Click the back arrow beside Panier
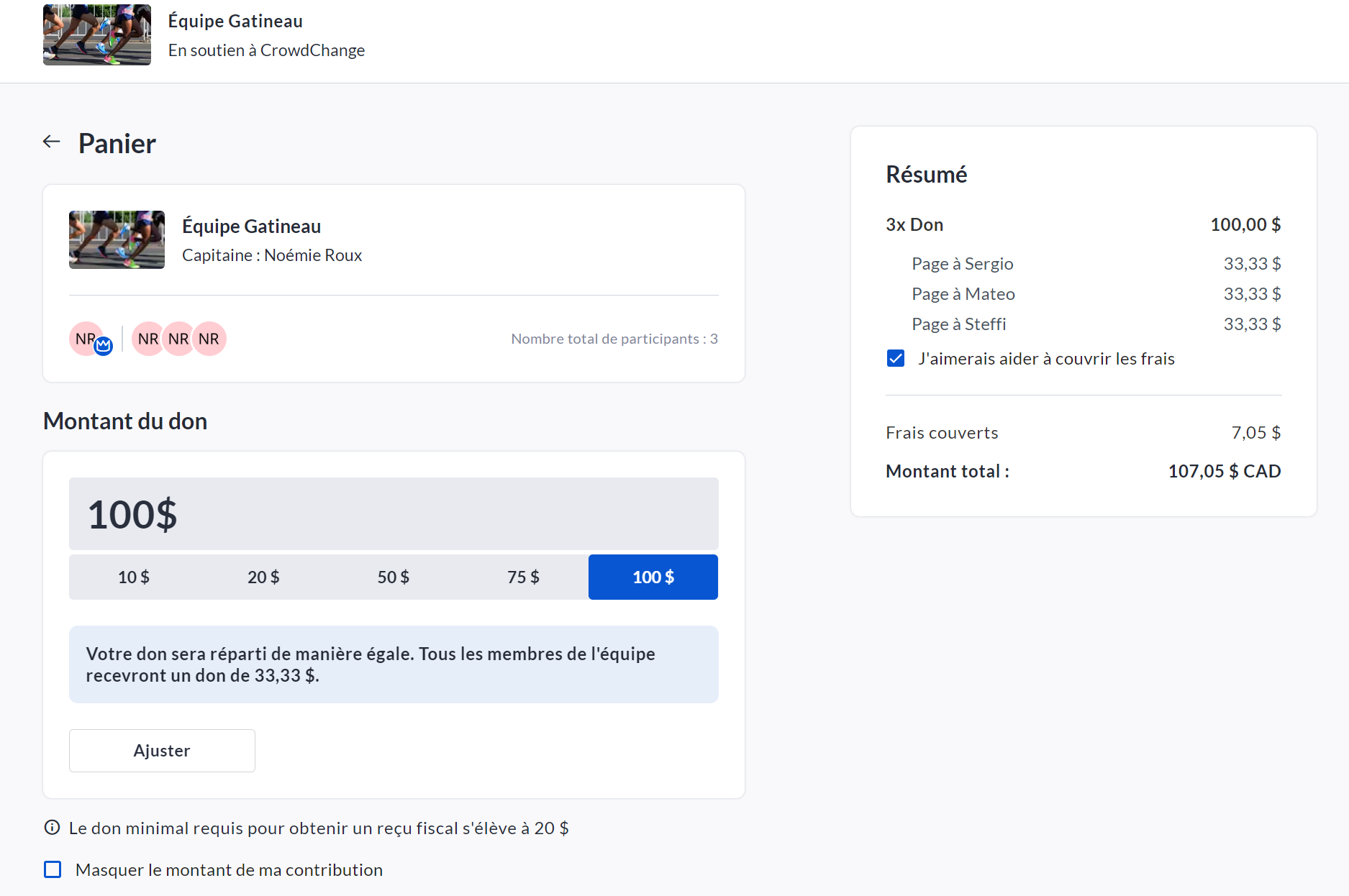The image size is (1349, 896). click(51, 142)
